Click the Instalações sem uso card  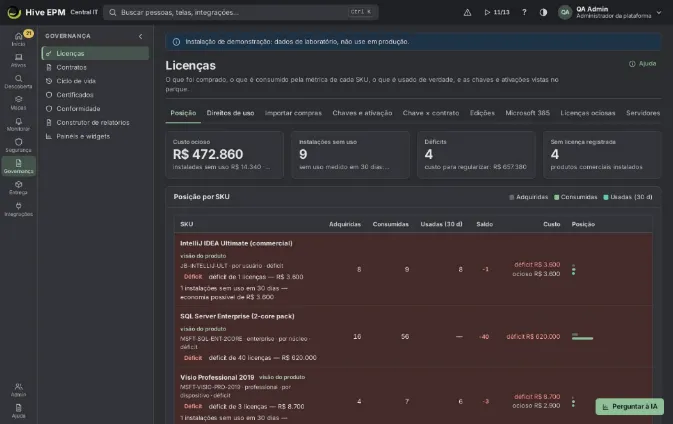tap(350, 155)
